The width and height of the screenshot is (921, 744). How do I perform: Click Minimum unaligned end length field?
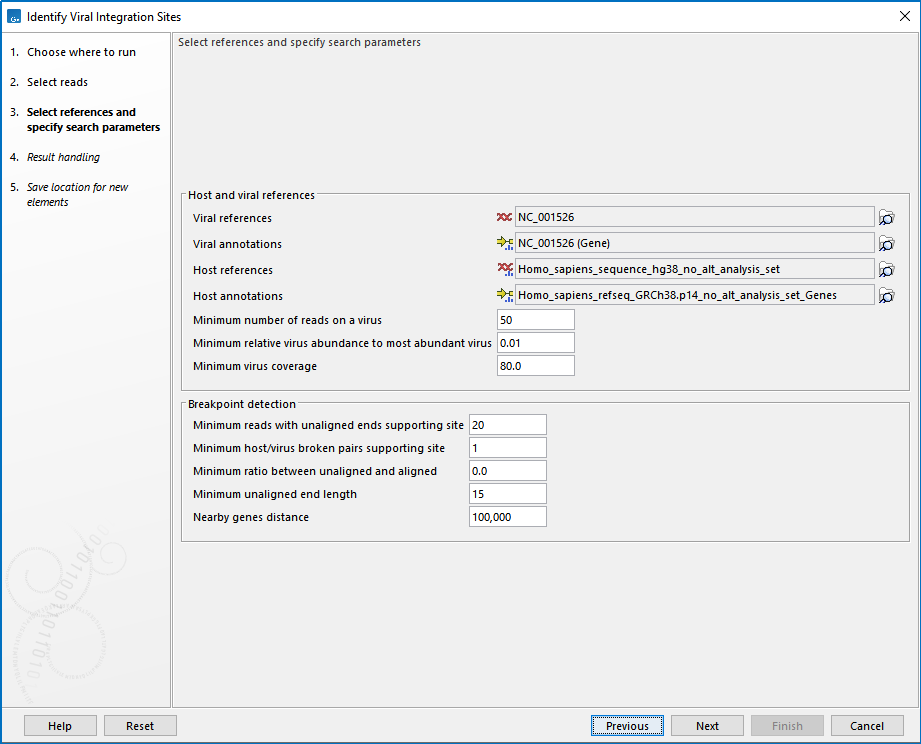click(x=507, y=494)
